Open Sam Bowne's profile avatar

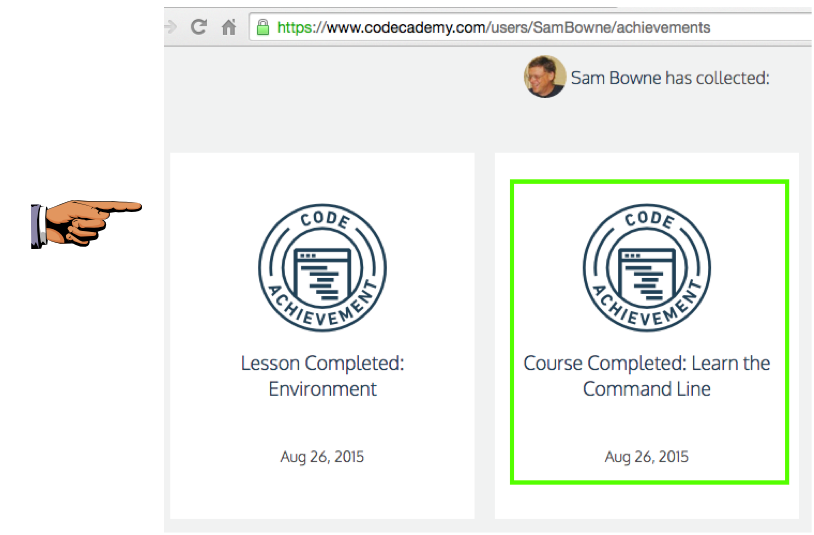[545, 77]
